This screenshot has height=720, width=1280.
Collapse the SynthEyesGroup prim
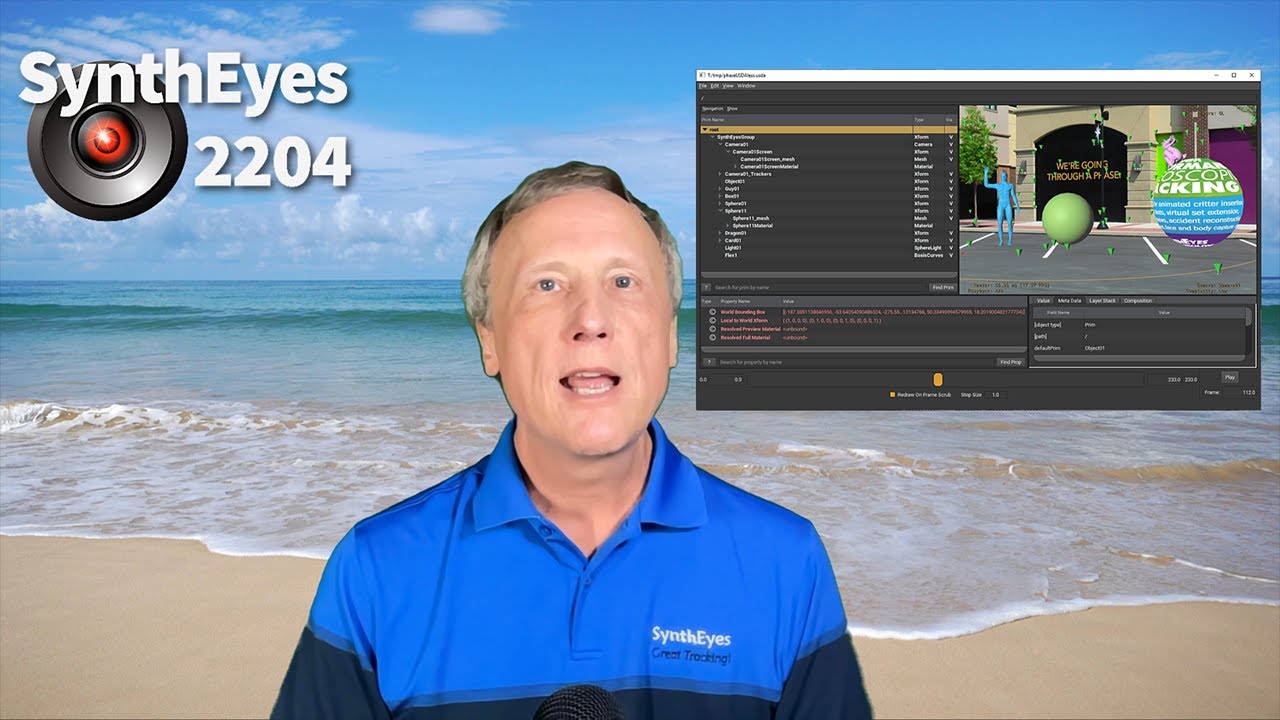pos(713,137)
